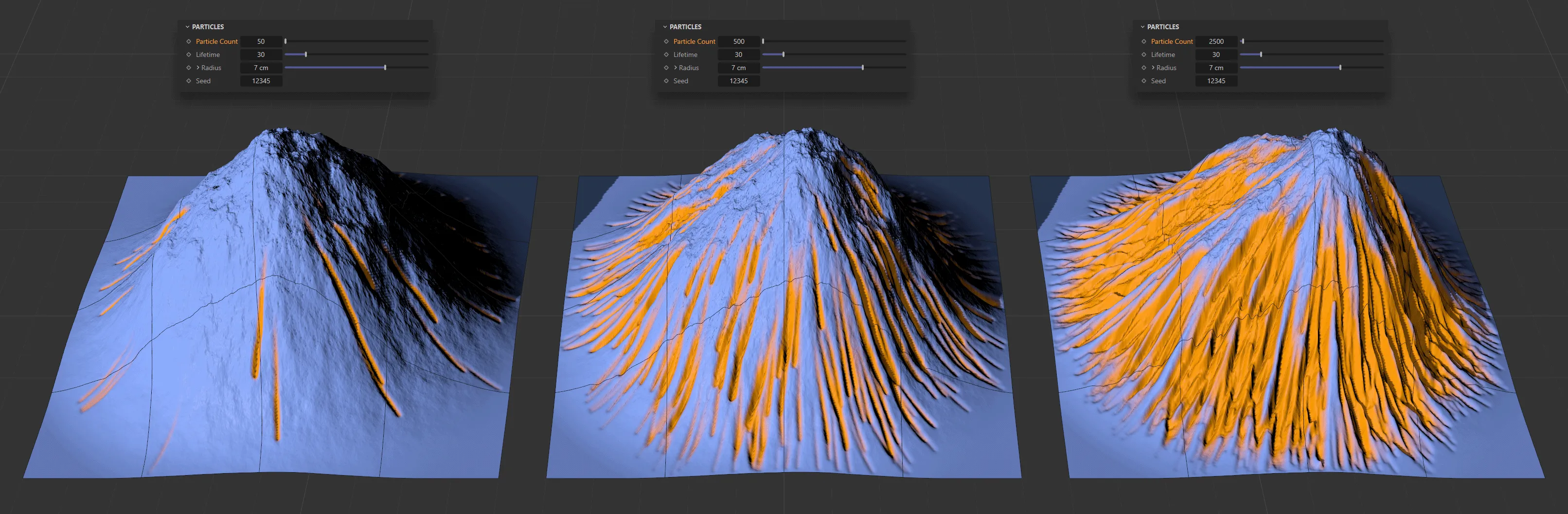
Task: Click Radius keyframe diamond in the 500-particle panel
Action: tap(666, 68)
